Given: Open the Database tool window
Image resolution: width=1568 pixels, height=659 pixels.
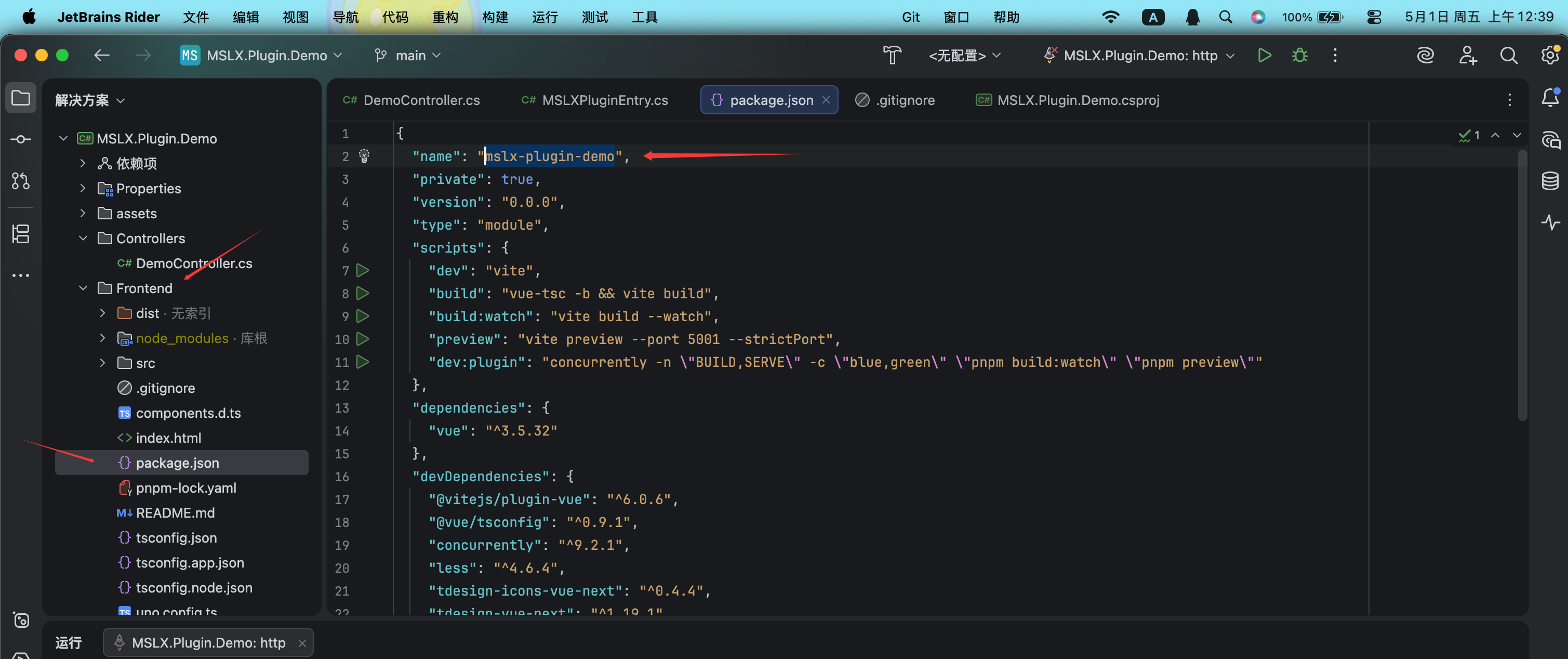Looking at the screenshot, I should 1550,181.
